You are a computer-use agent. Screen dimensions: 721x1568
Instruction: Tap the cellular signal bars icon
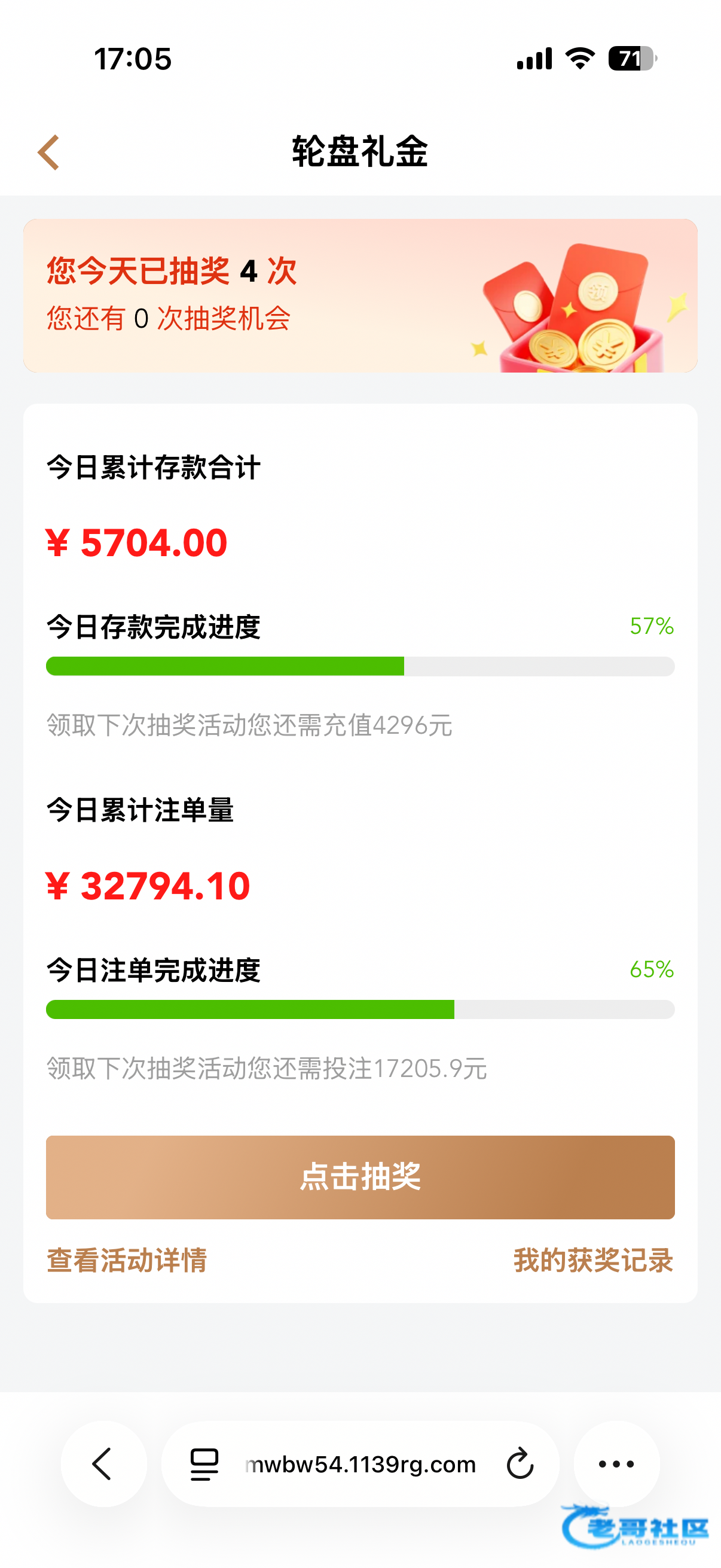[534, 59]
